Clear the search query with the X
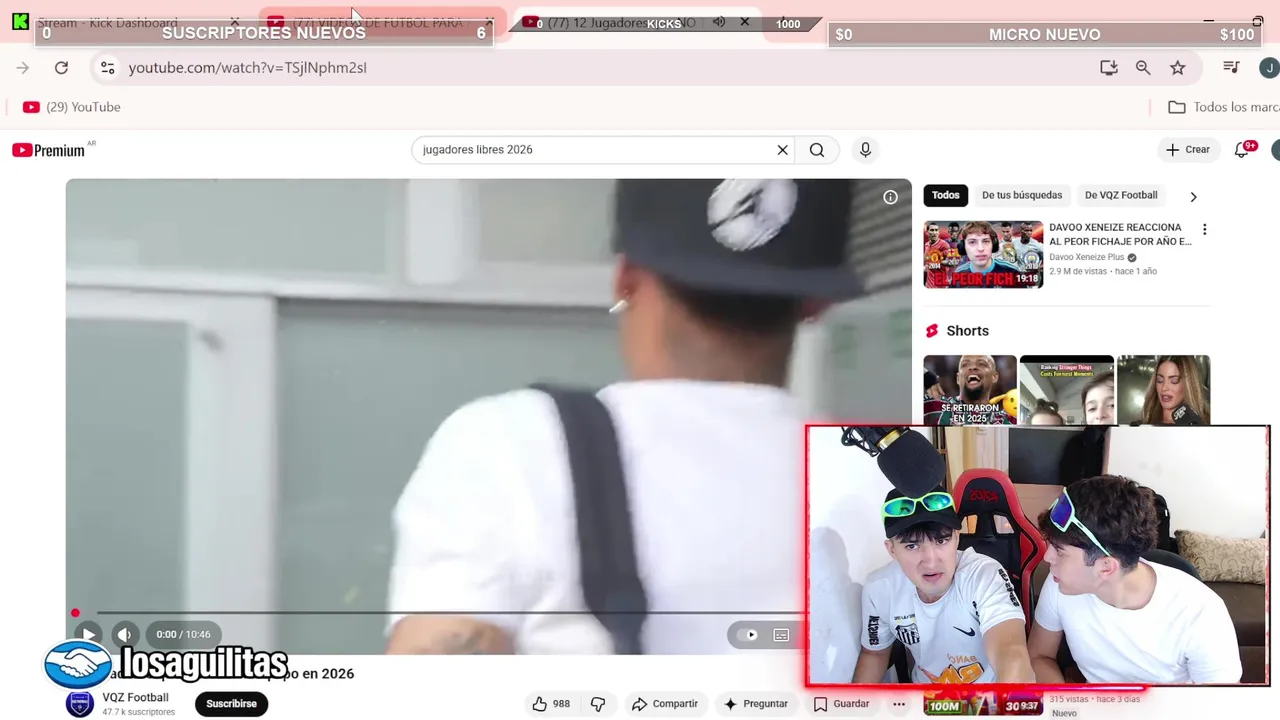 coord(782,150)
